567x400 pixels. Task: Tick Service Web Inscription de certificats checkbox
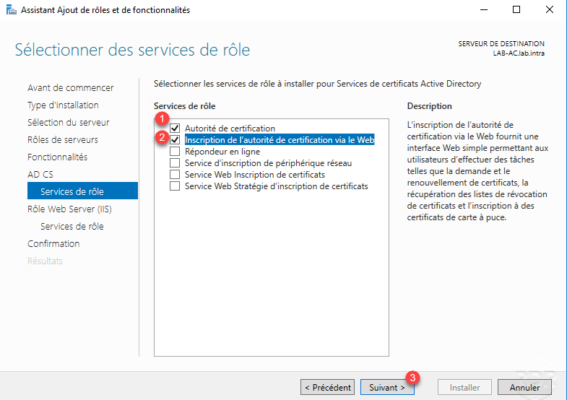175,174
